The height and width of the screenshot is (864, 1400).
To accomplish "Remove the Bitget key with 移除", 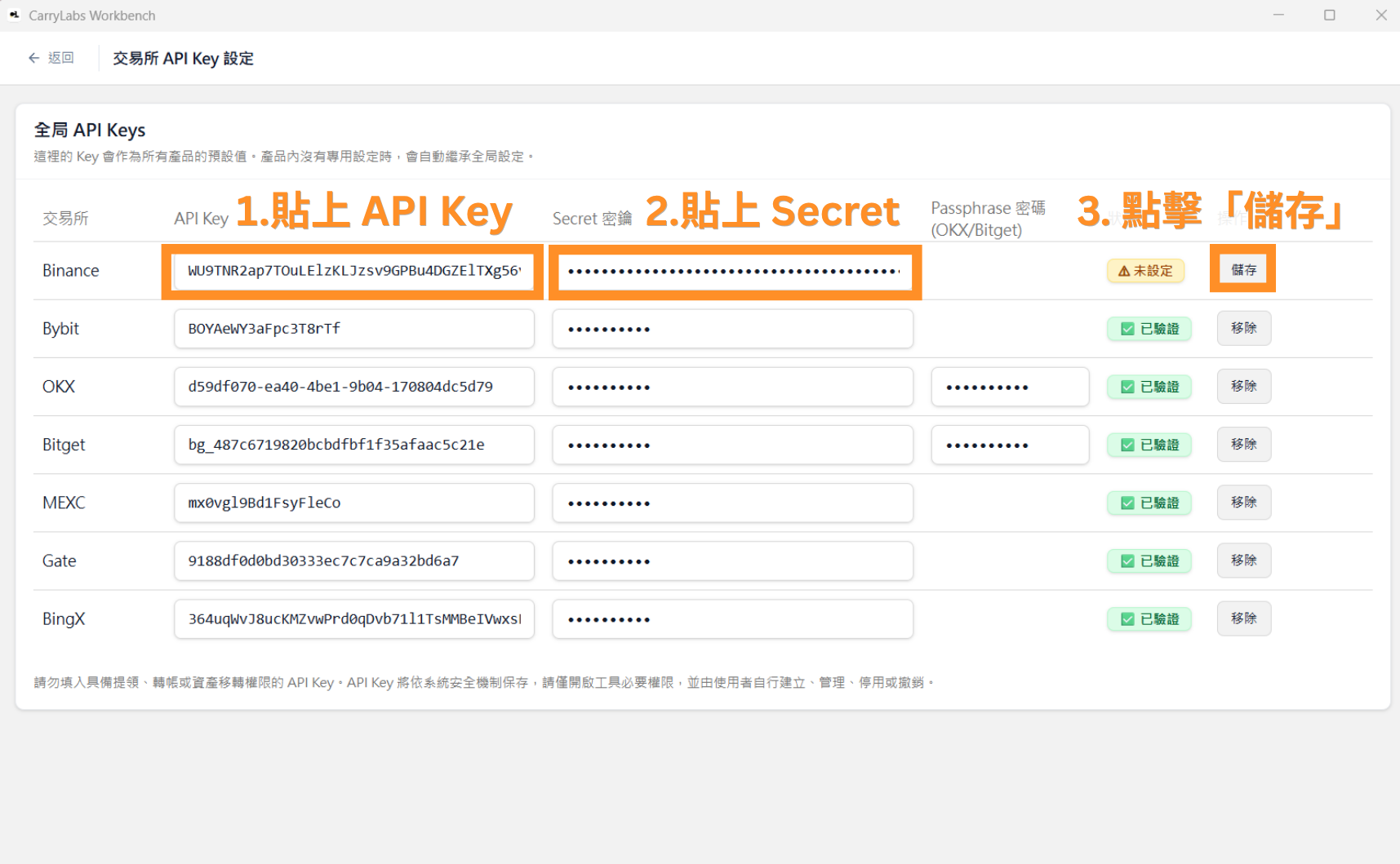I will tap(1243, 444).
